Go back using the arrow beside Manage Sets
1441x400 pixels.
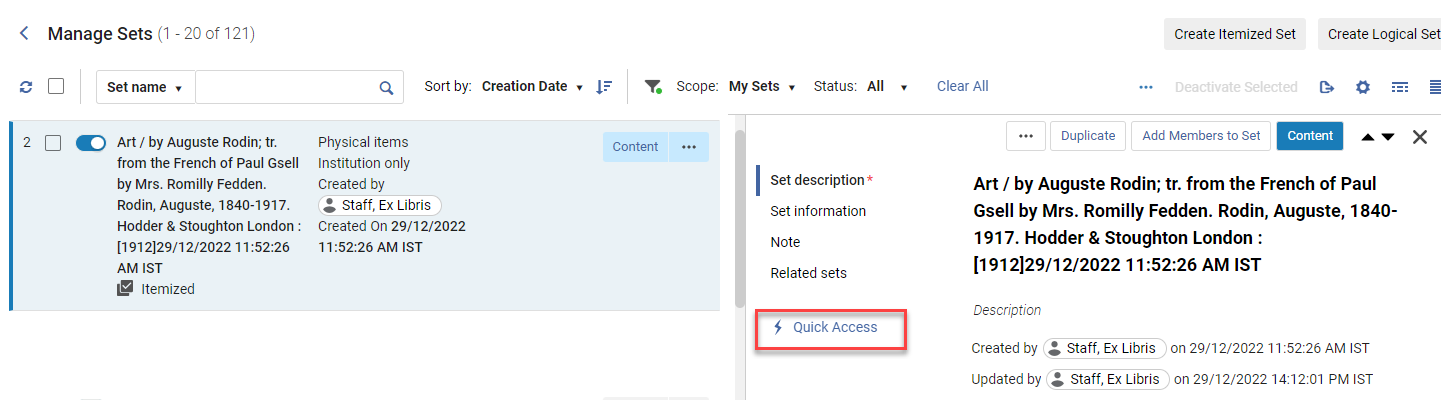(x=24, y=34)
